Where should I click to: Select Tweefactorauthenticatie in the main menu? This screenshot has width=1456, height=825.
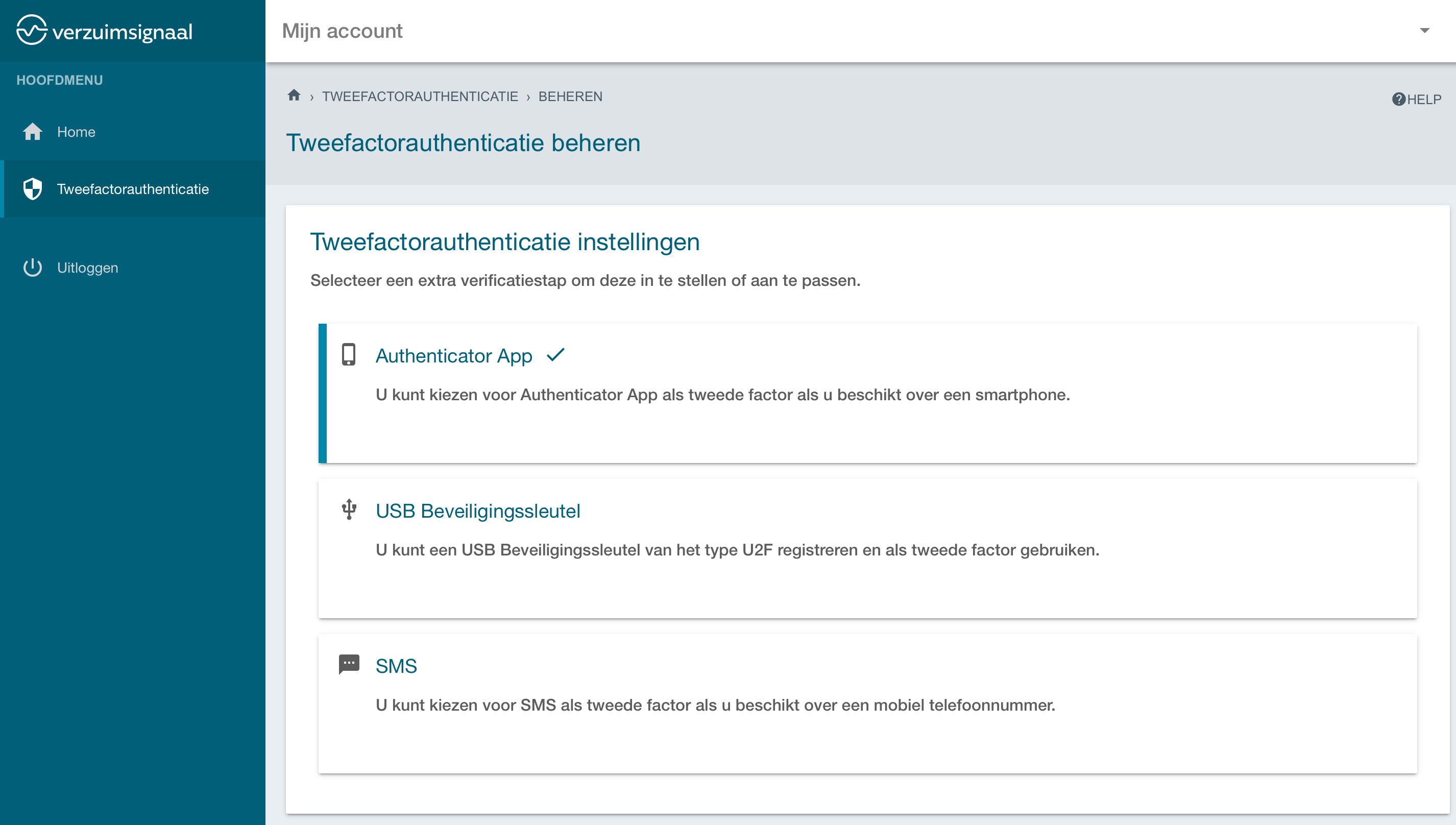(133, 189)
